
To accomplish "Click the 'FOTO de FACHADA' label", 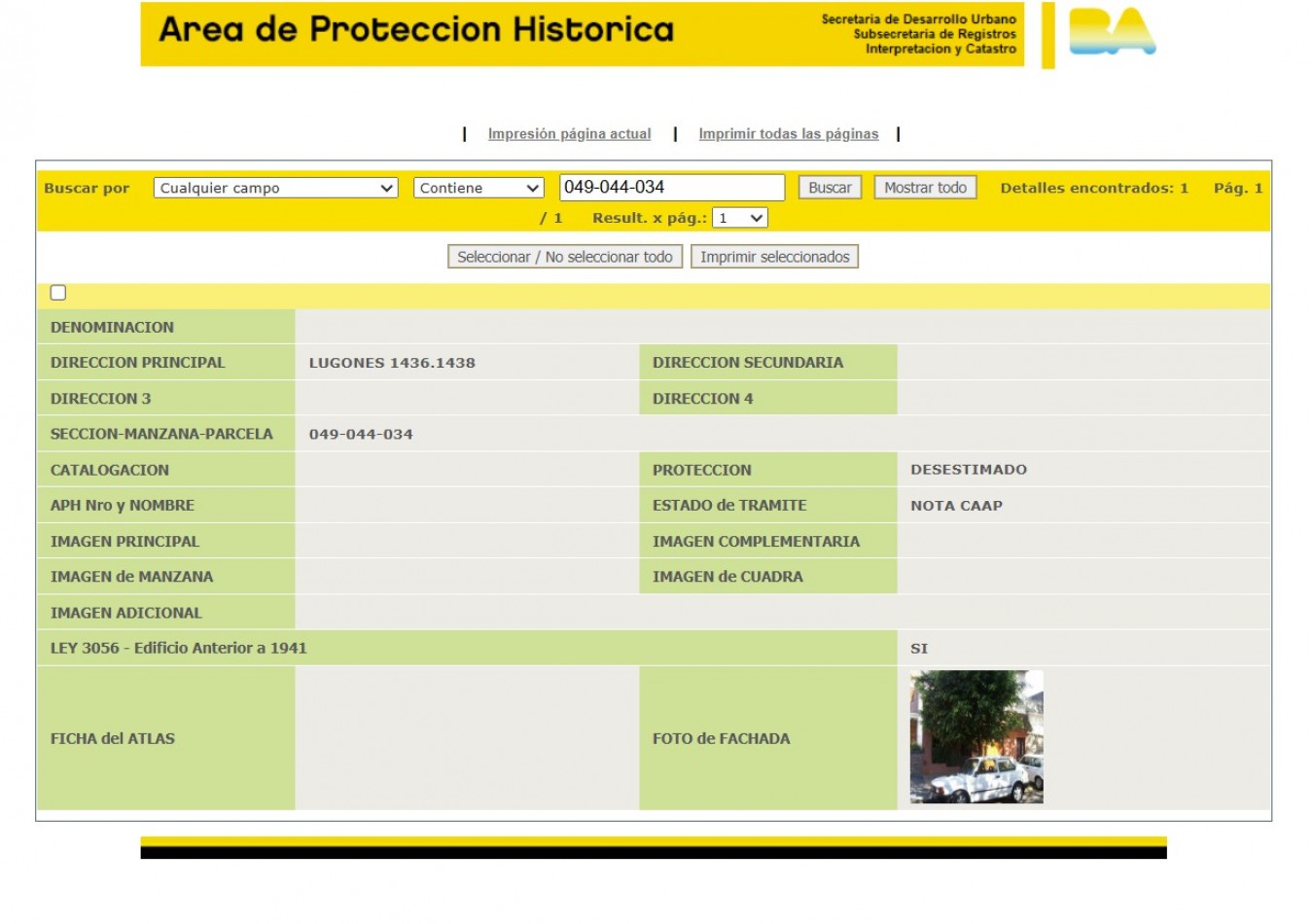I will point(722,739).
